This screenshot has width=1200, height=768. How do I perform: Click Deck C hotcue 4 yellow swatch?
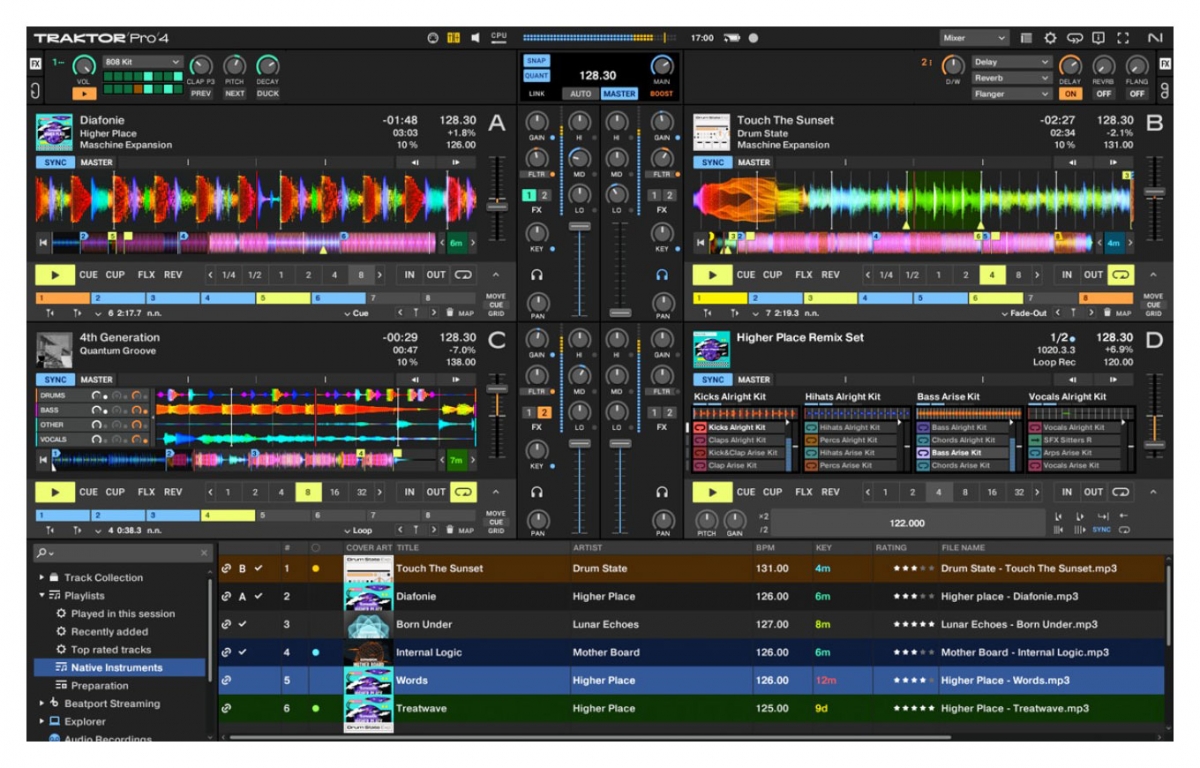[x=228, y=515]
